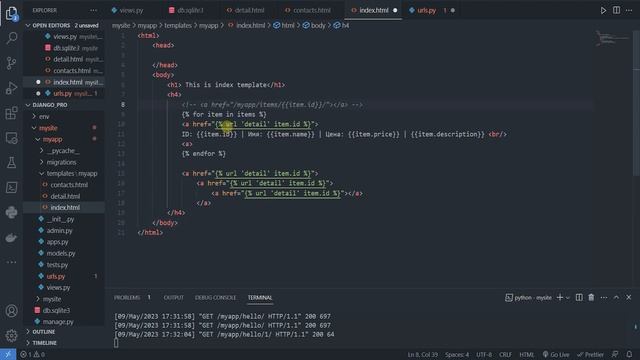Collapse the top mysite folder
The height and width of the screenshot is (360, 640).
pyautogui.click(x=34, y=128)
